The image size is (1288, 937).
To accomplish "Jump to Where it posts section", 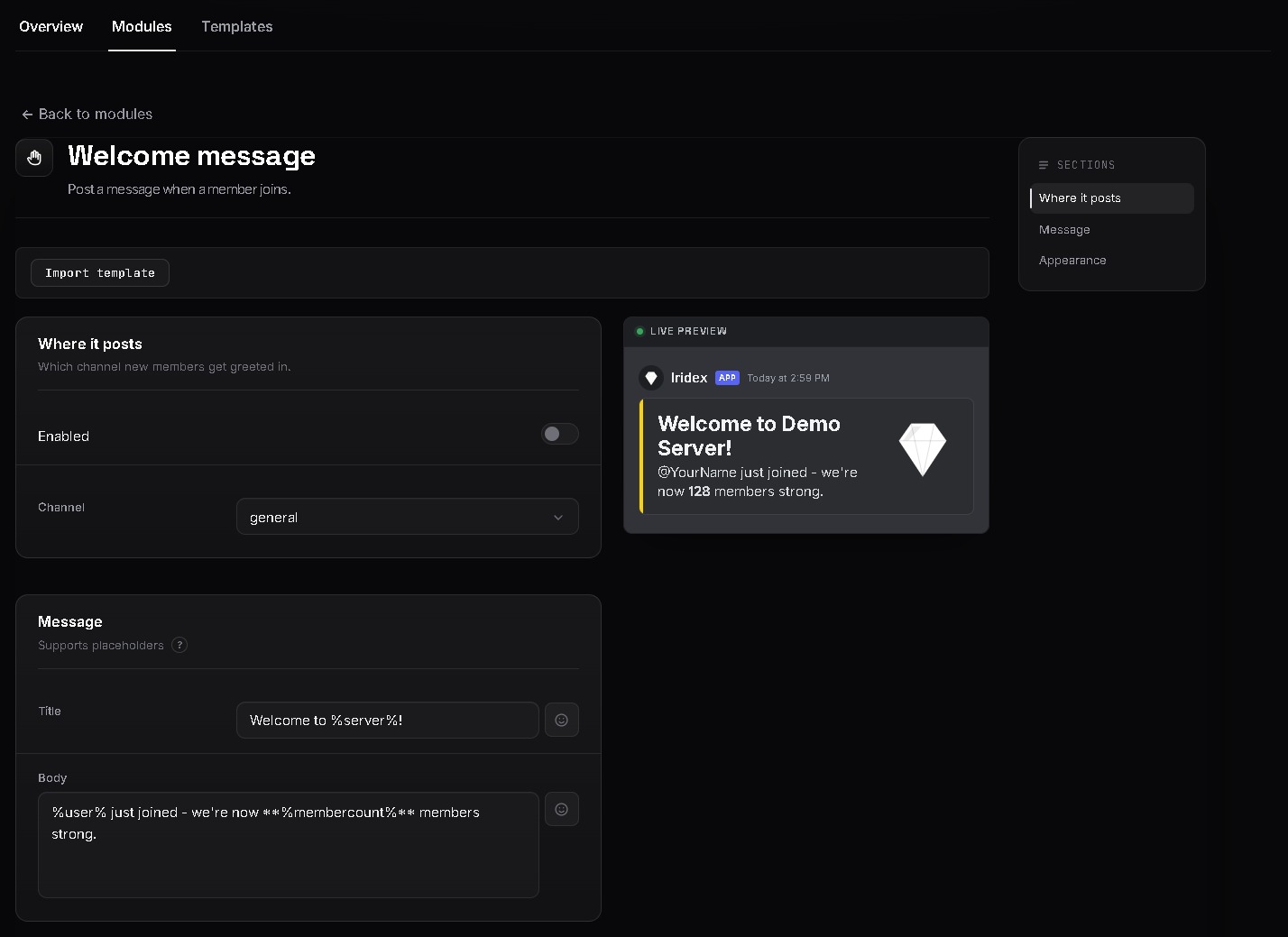I will click(x=1111, y=198).
